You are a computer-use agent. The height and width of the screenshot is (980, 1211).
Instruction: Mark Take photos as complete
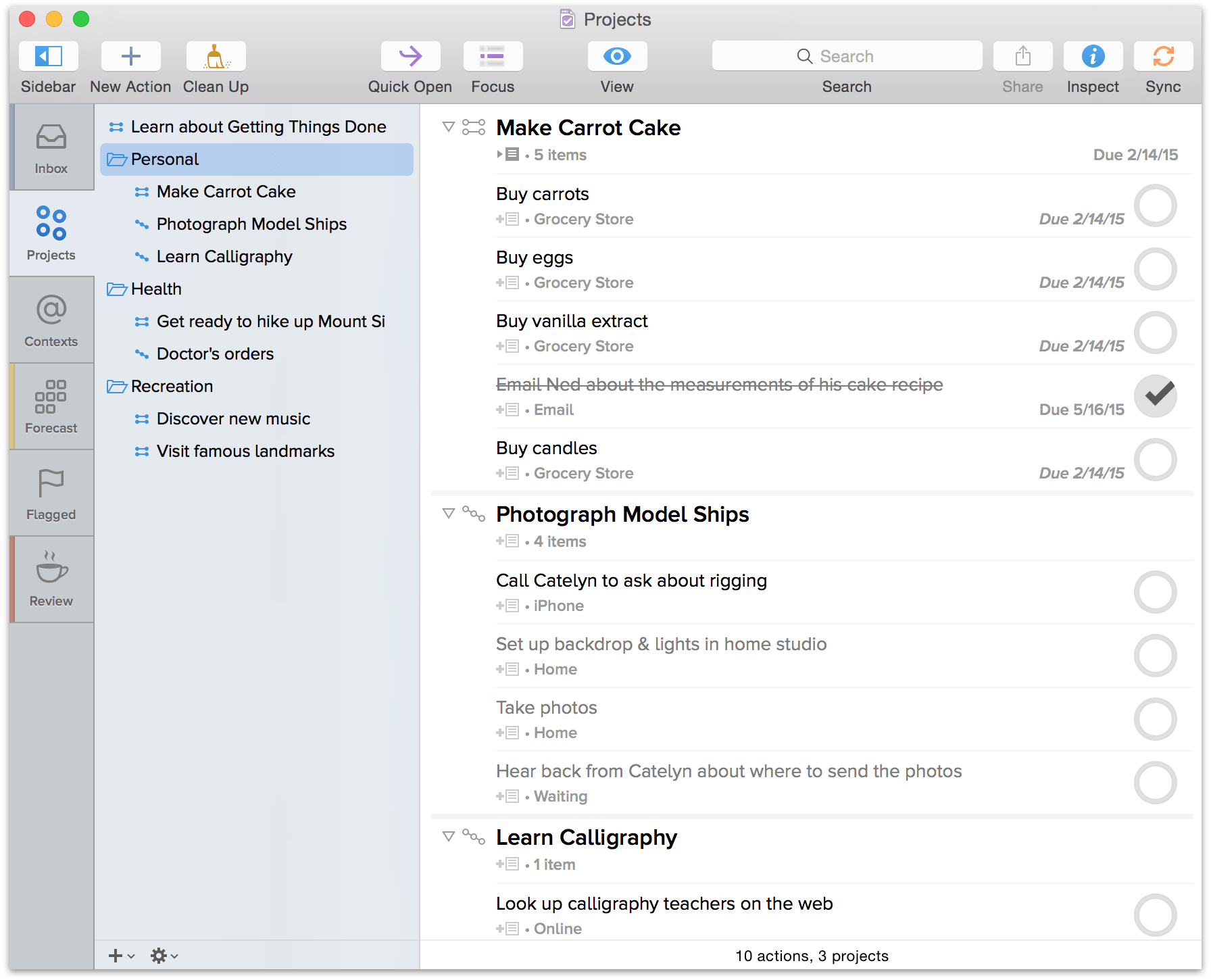(x=1156, y=719)
